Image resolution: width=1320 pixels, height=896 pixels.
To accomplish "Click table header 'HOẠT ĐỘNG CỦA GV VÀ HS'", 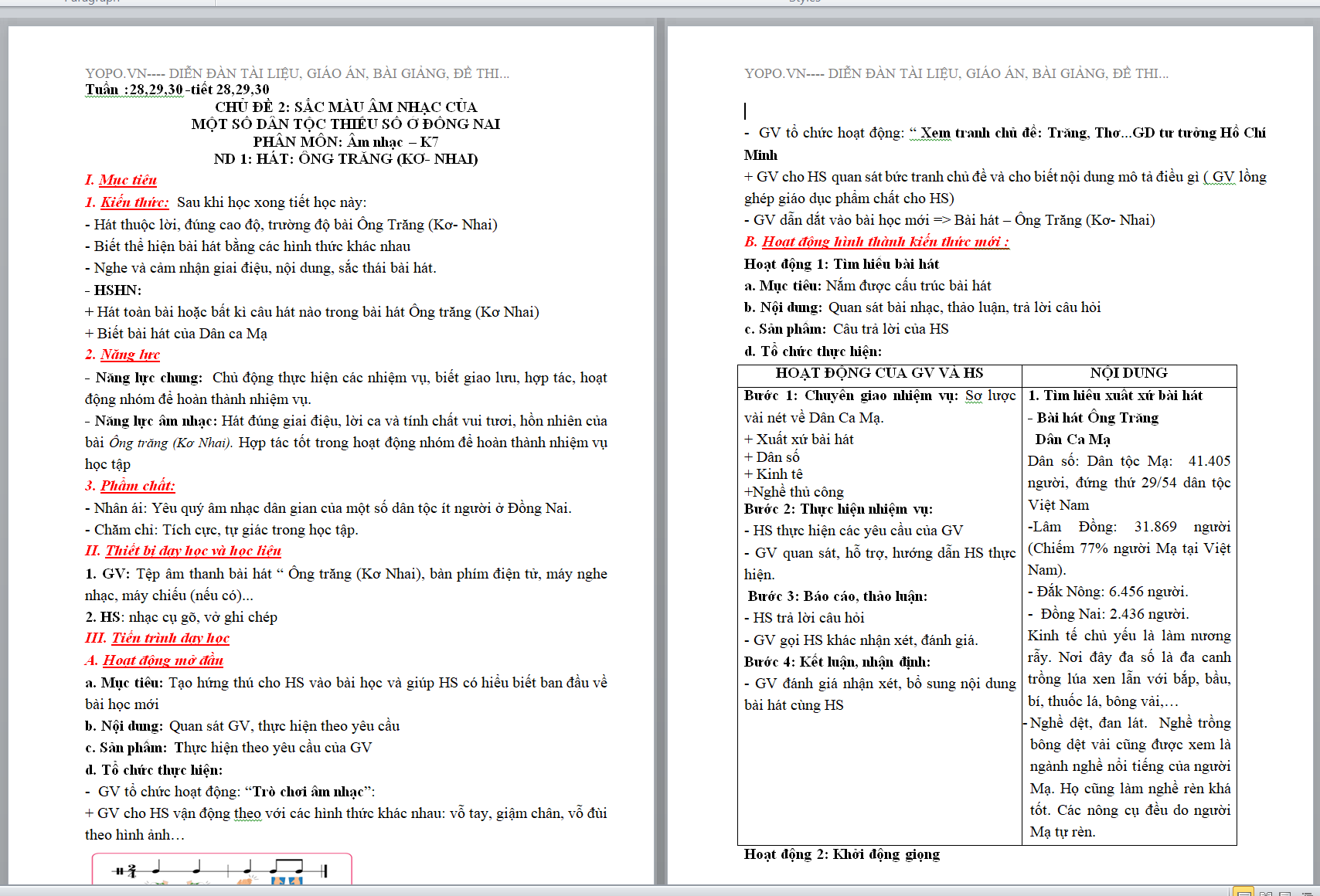I will pos(879,373).
